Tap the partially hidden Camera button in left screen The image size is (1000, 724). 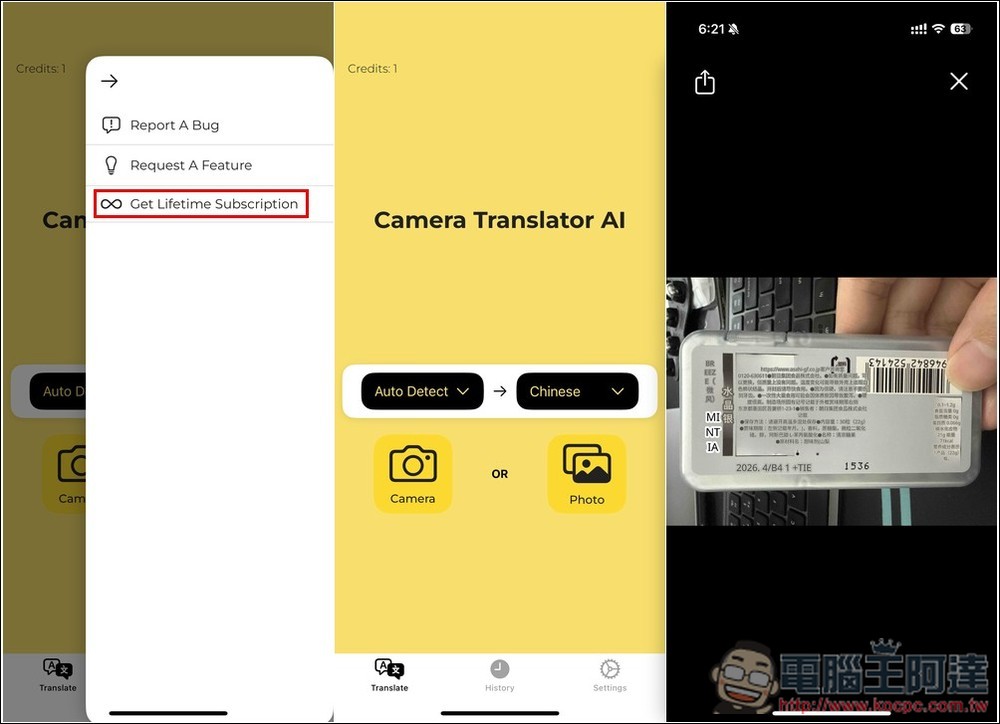coord(64,474)
